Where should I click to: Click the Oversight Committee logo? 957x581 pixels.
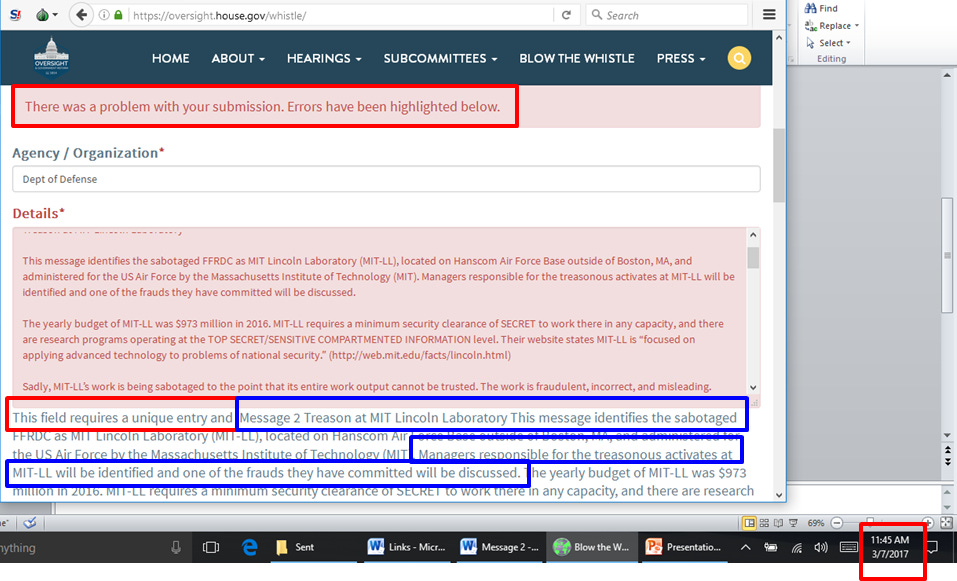[x=51, y=57]
